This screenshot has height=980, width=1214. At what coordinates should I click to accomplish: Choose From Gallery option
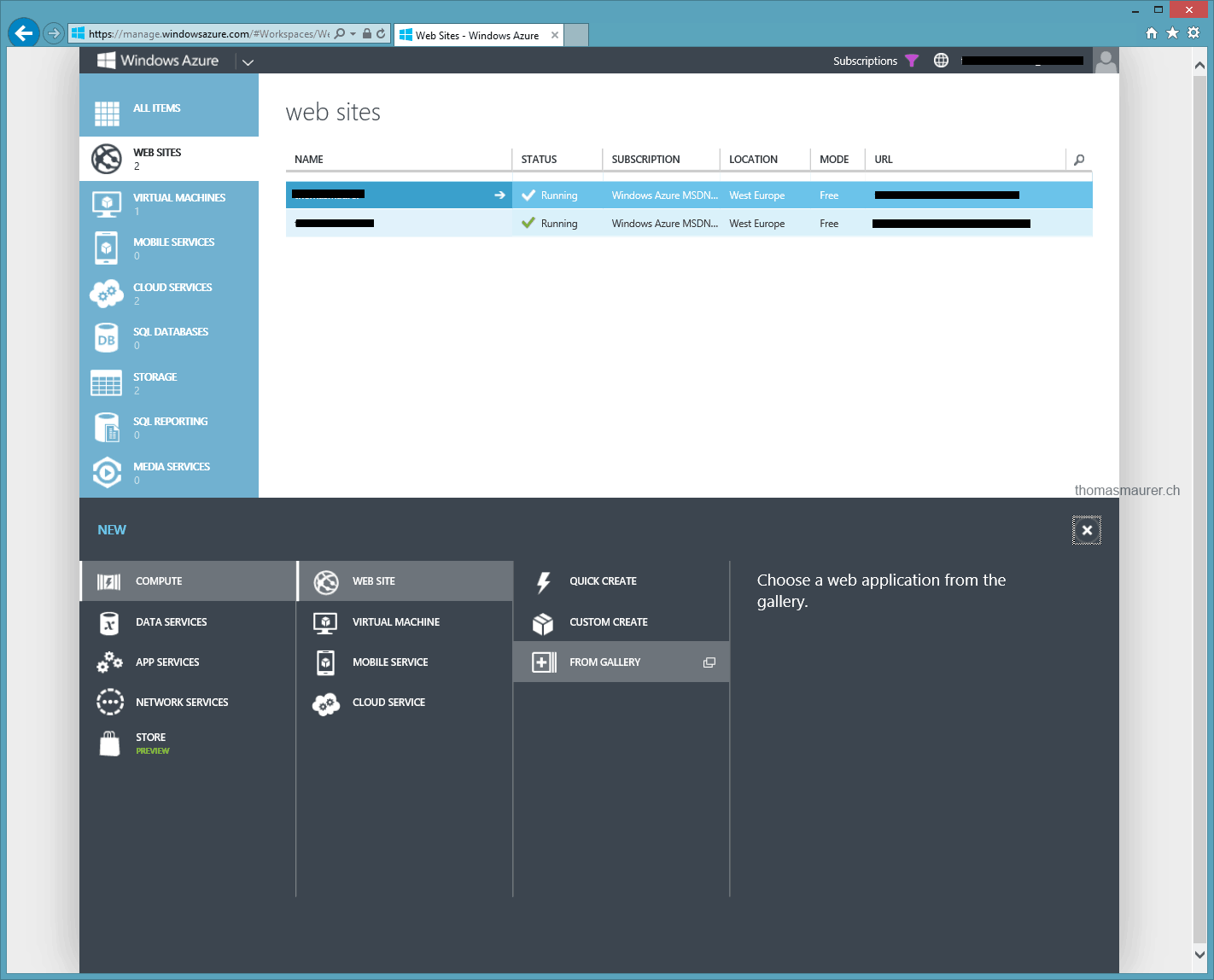click(622, 662)
